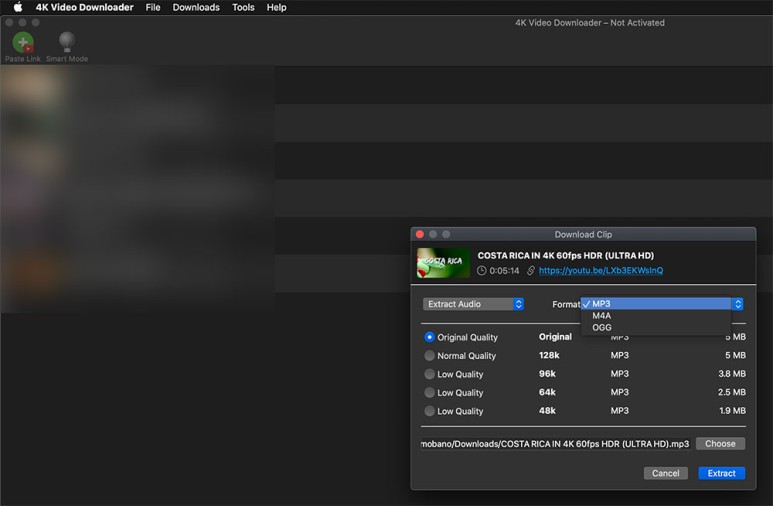This screenshot has height=506, width=773.
Task: Click the Extract button
Action: (721, 473)
